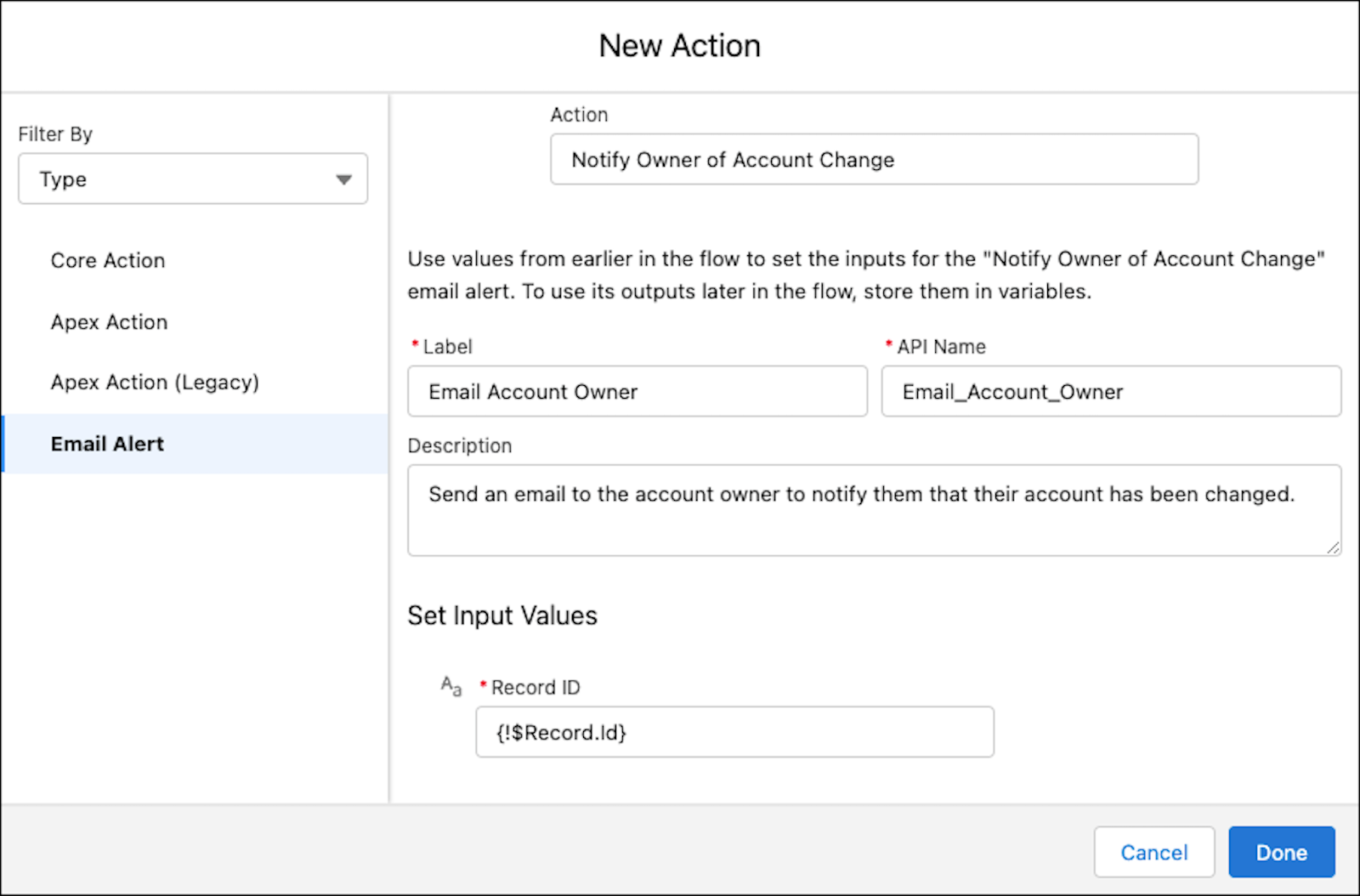The image size is (1360, 896).
Task: Cancel the New Action dialog
Action: point(1153,852)
